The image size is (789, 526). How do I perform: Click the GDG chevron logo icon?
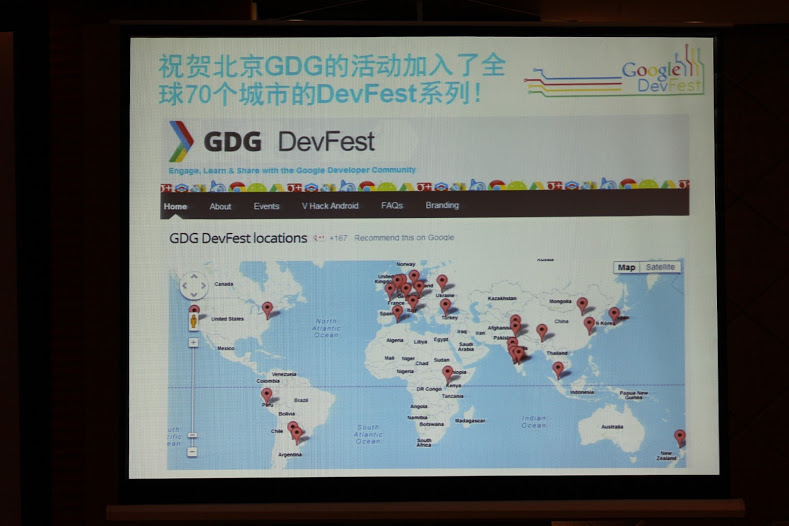[180, 141]
